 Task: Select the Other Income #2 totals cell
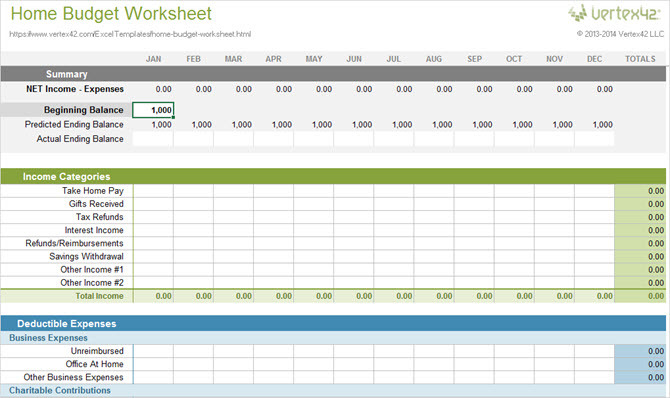pyautogui.click(x=640, y=283)
